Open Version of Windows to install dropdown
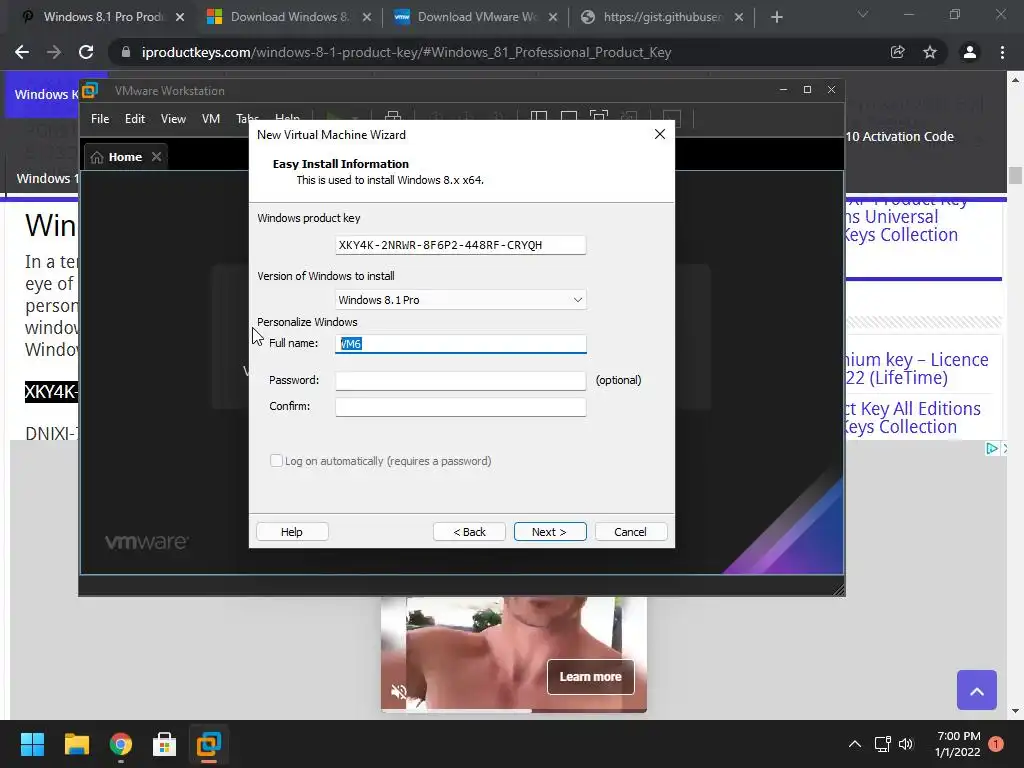1024x768 pixels. (460, 300)
